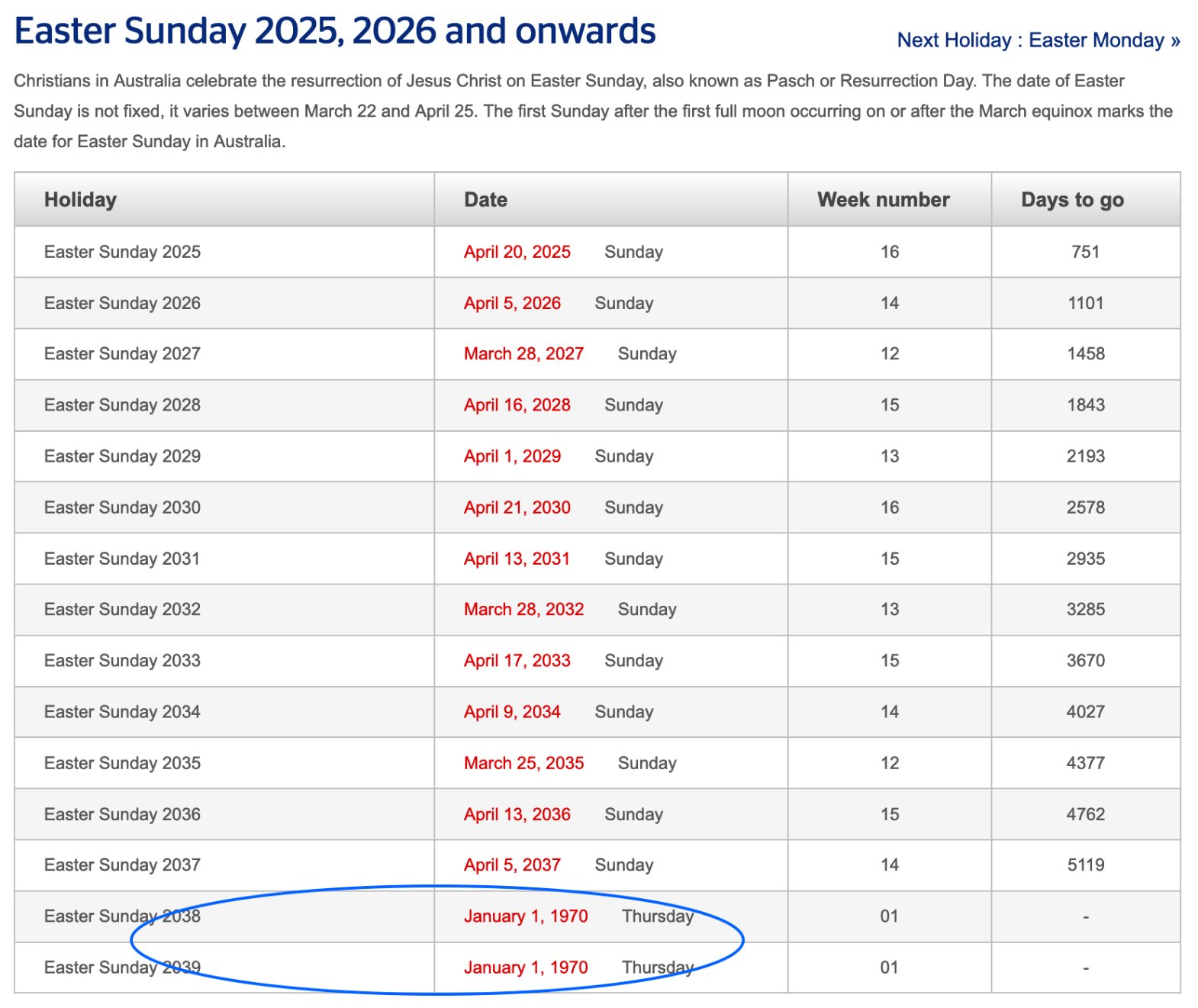Viewport: 1198px width, 1008px height.
Task: Click the 4027 days to go value
Action: (x=1085, y=711)
